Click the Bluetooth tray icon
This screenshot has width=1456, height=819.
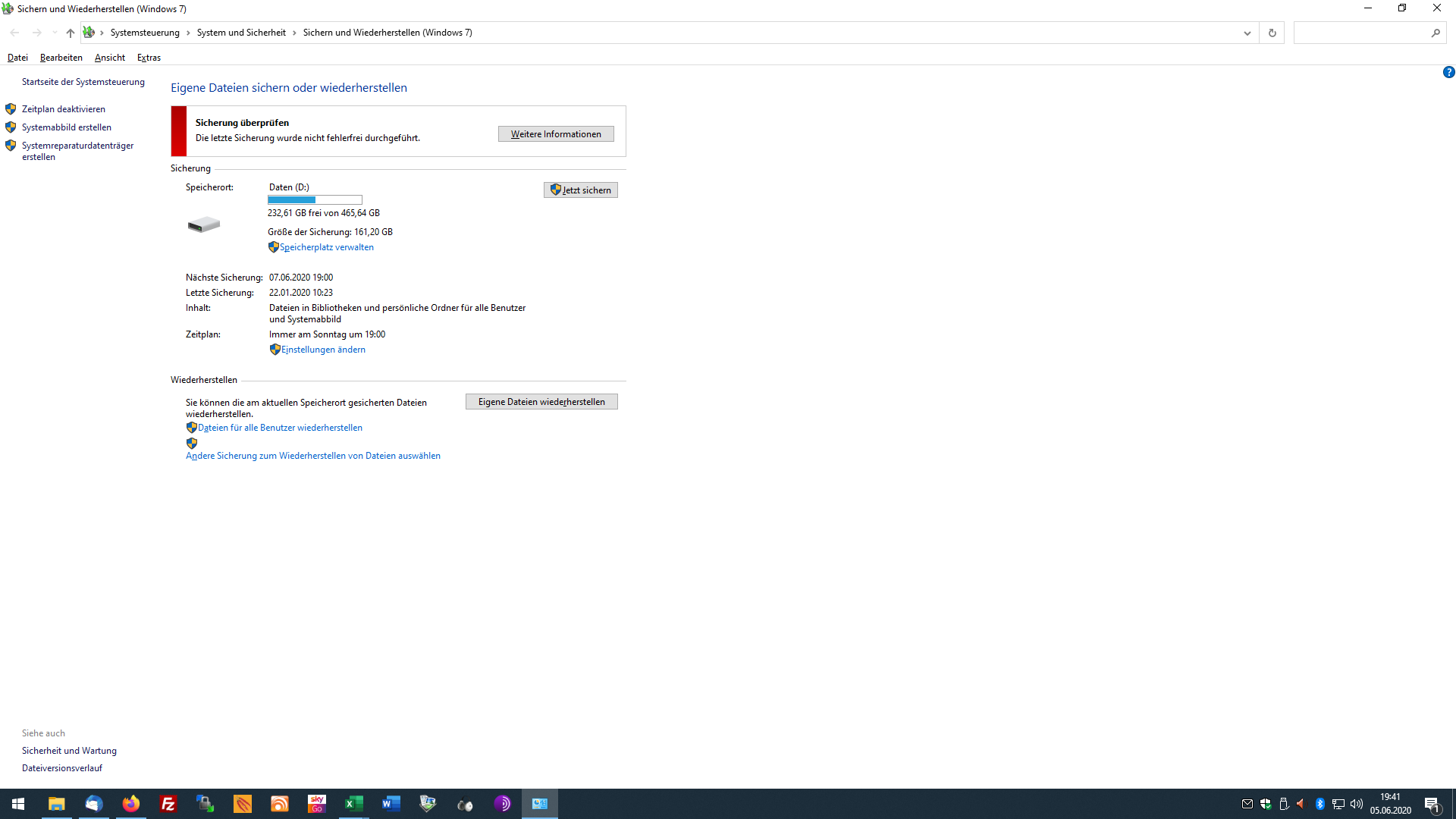(x=1319, y=804)
